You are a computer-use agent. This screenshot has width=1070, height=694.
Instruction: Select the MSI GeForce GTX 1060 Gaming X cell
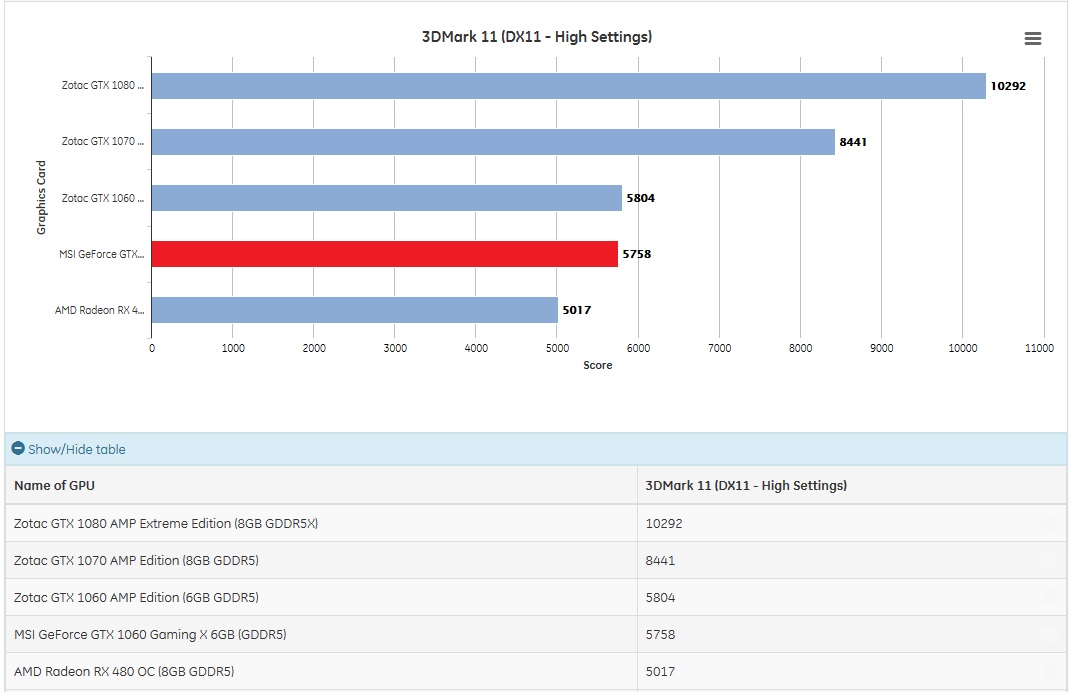click(321, 634)
